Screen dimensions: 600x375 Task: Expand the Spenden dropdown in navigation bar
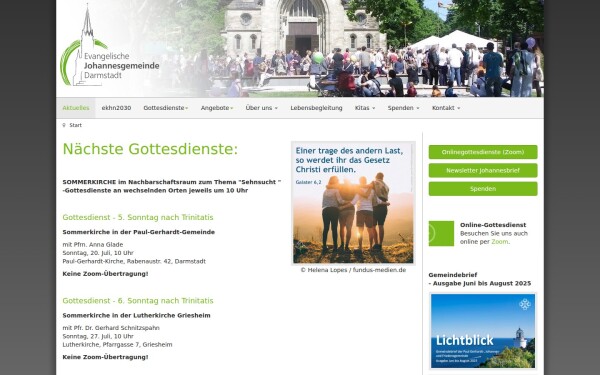403,108
